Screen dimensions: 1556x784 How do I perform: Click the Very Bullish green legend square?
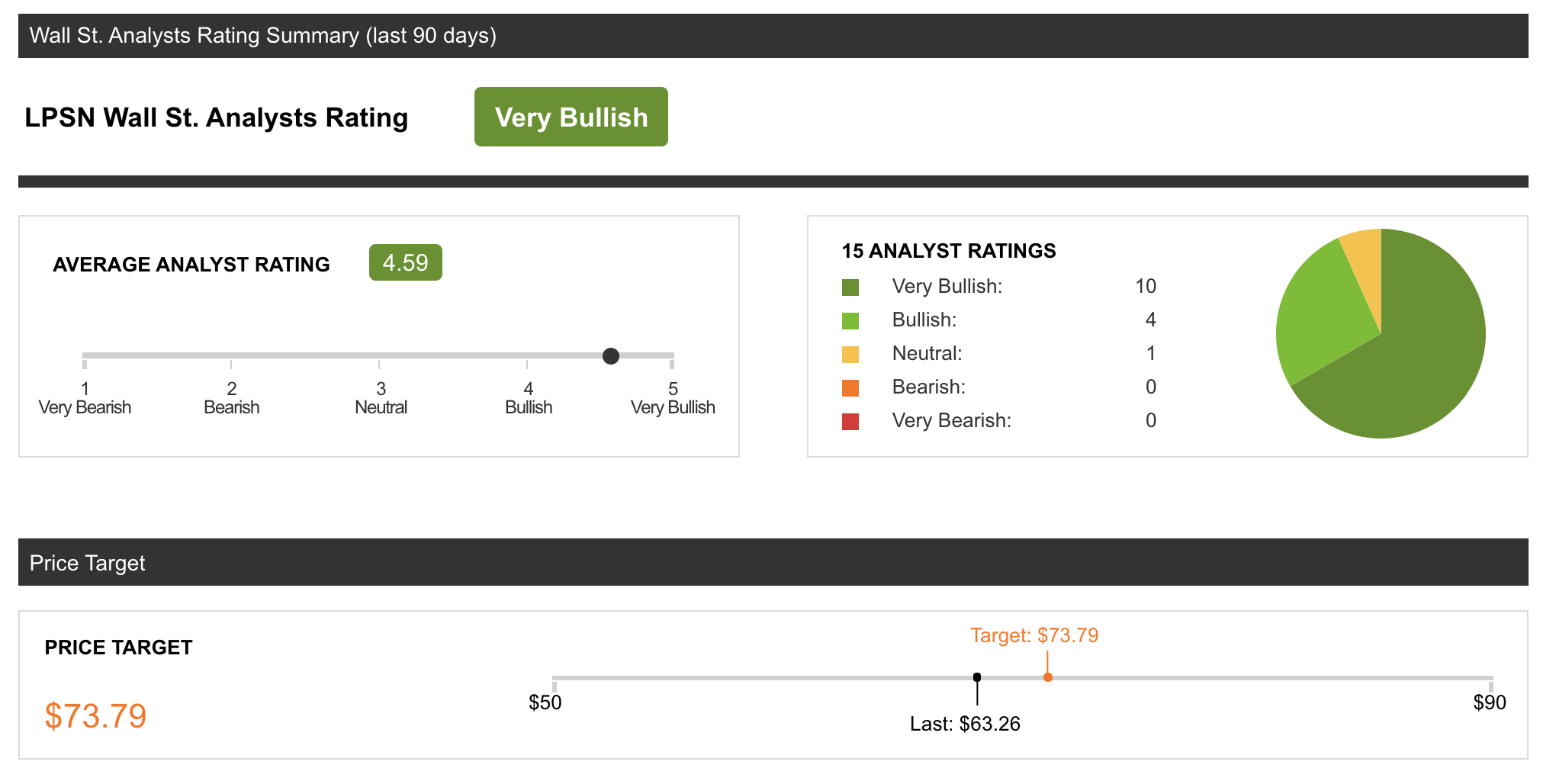[x=849, y=286]
